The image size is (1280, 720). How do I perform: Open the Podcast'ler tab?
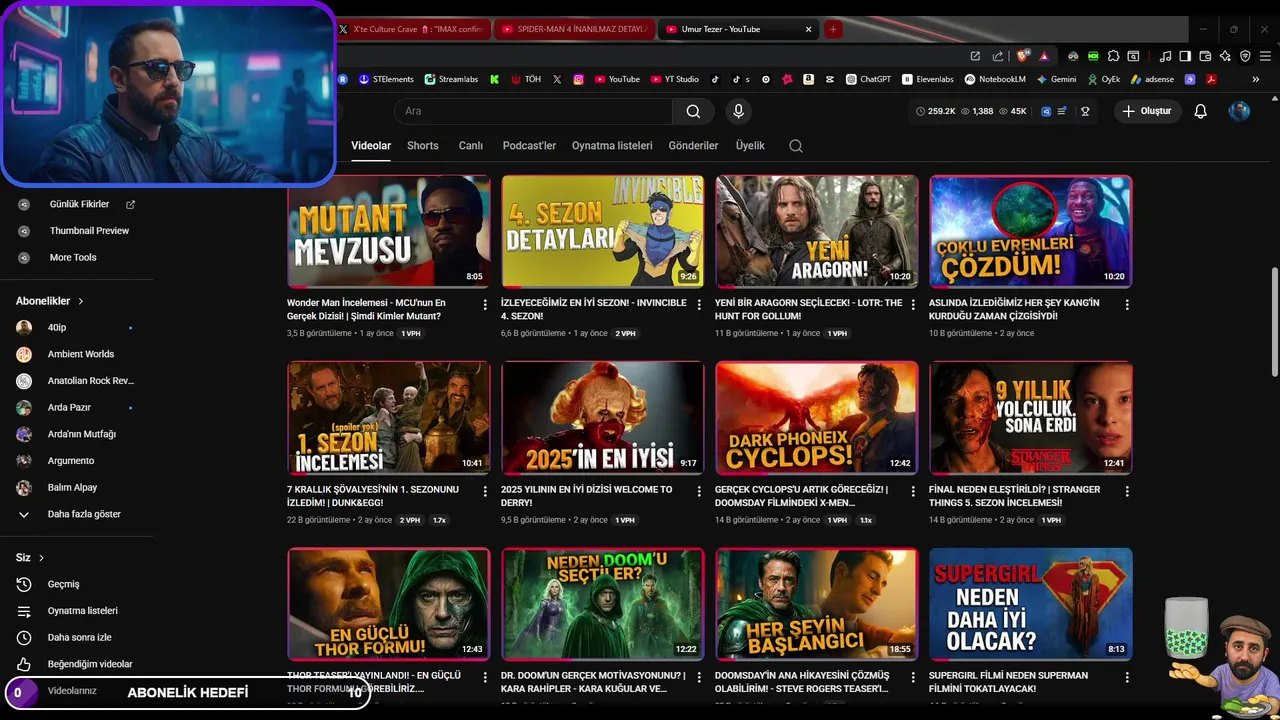[x=529, y=146]
